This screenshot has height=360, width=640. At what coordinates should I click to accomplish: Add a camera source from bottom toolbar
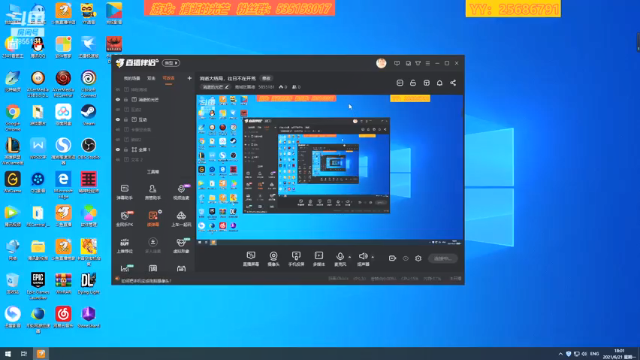click(x=273, y=258)
